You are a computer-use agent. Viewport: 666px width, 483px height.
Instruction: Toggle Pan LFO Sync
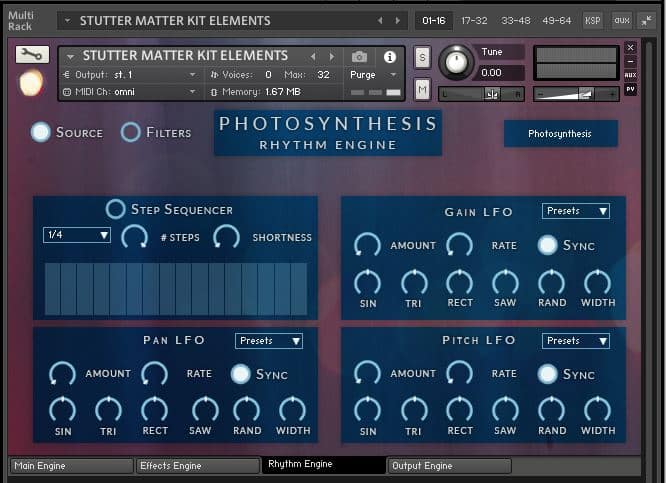pyautogui.click(x=240, y=374)
